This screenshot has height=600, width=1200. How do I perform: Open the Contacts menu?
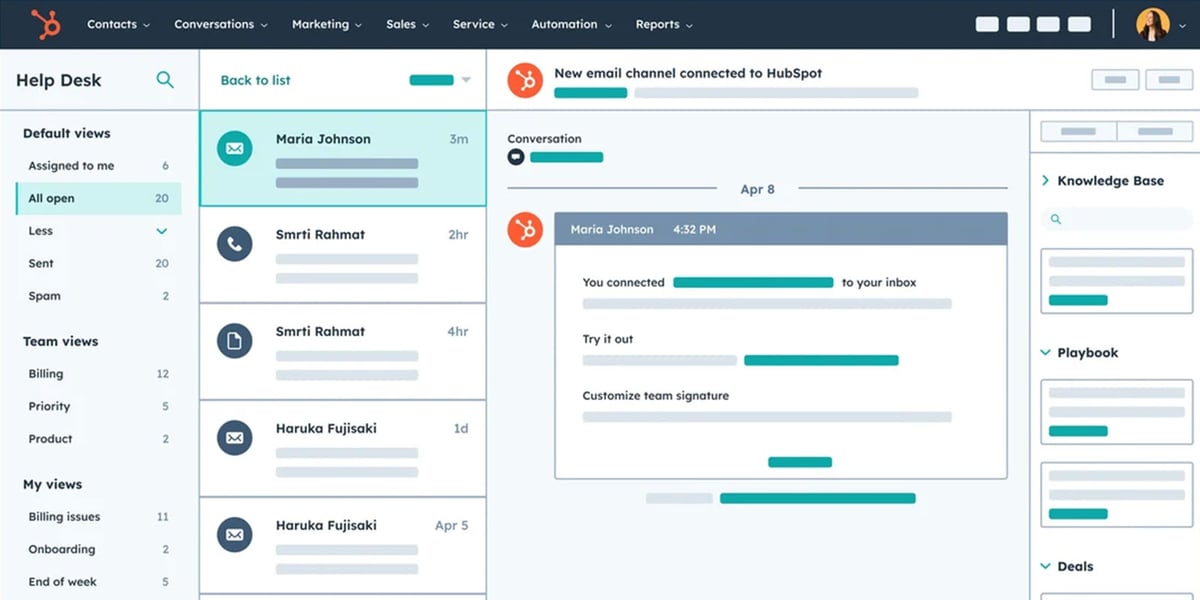tap(118, 24)
